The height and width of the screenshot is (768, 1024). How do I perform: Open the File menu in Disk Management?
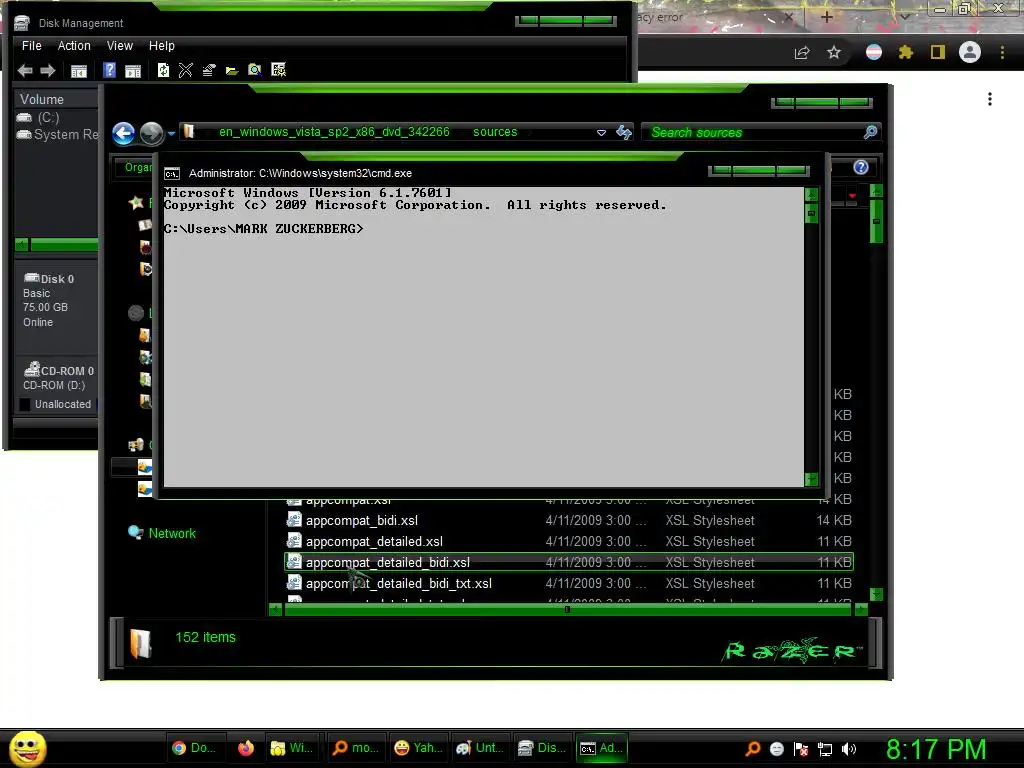pyautogui.click(x=31, y=46)
